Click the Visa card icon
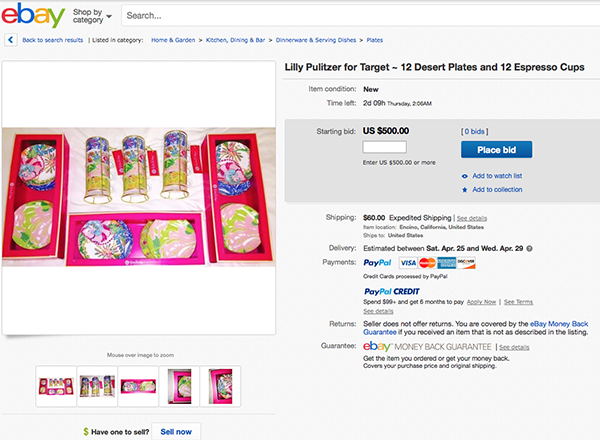This screenshot has width=600, height=440. [406, 263]
